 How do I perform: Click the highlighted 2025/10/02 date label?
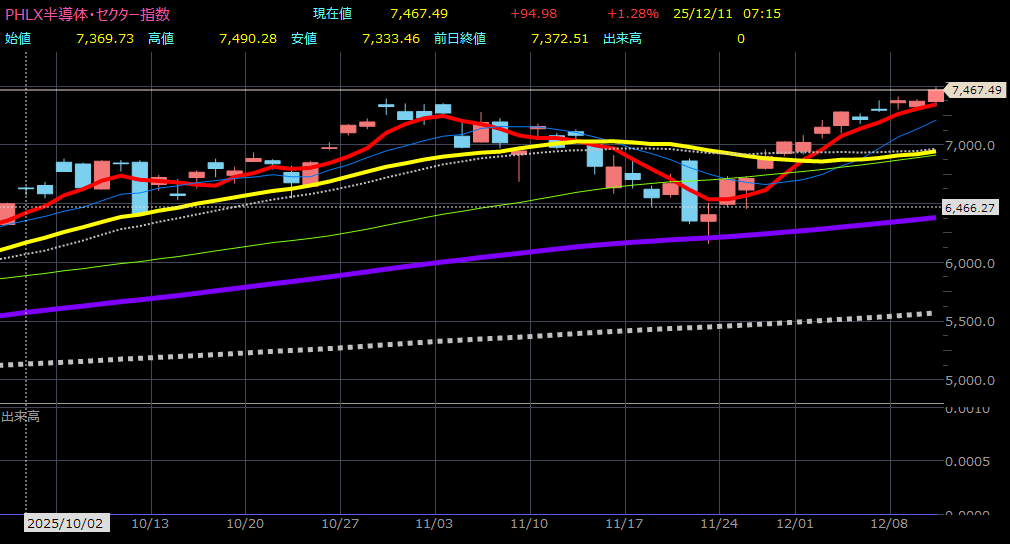pos(65,523)
